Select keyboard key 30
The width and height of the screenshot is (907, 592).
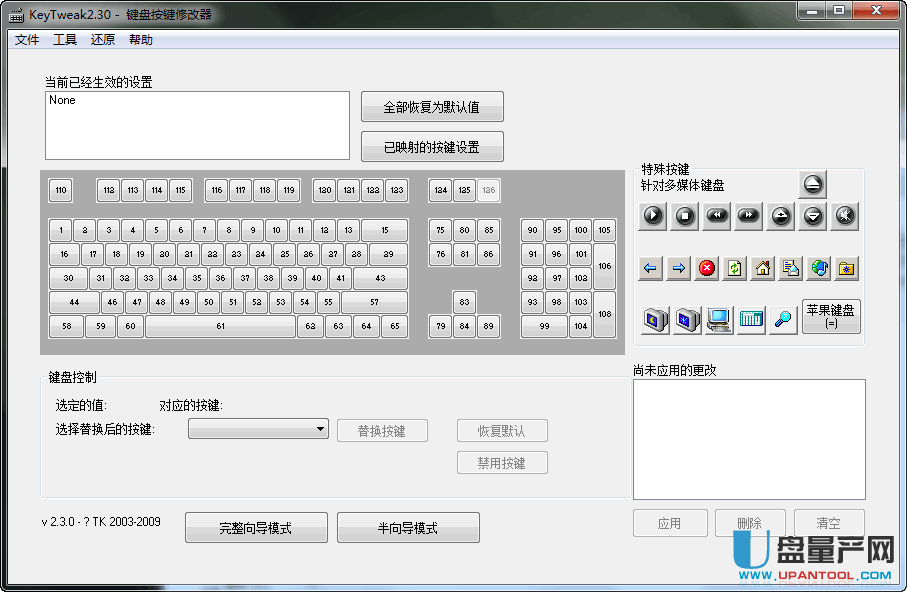68,278
